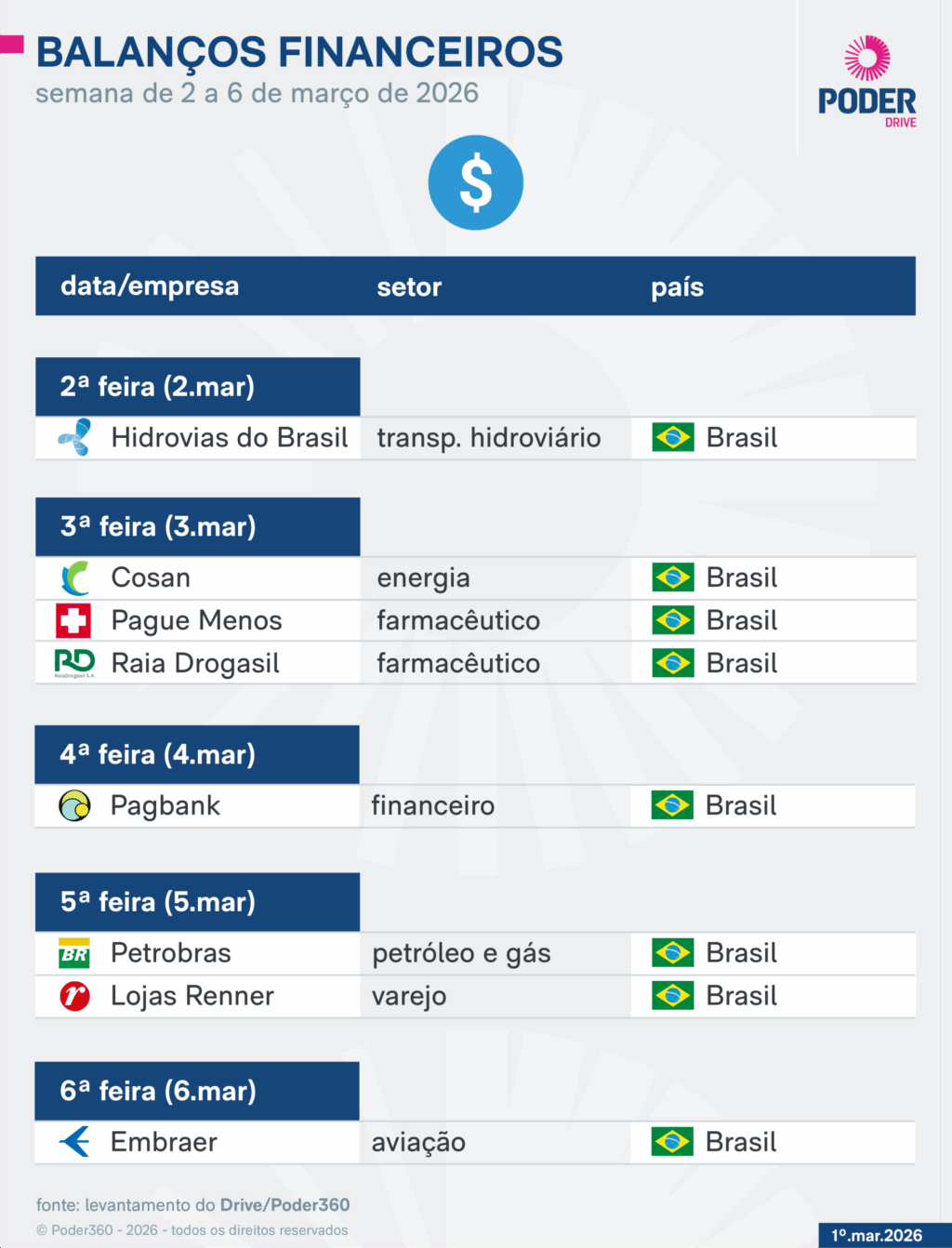Click the Hidrovias do Brasil propeller logo
Viewport: 952px width, 1248px height.
pyautogui.click(x=74, y=437)
